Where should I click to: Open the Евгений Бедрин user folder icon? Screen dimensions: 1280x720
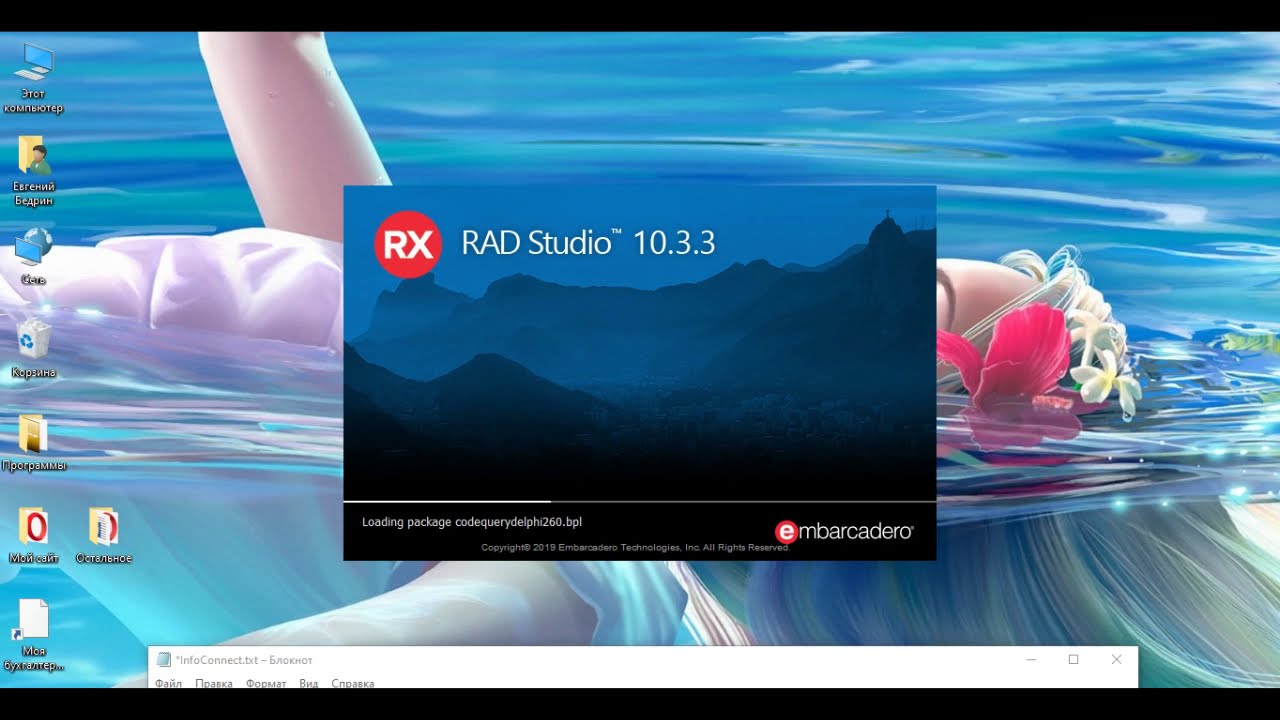pos(33,170)
